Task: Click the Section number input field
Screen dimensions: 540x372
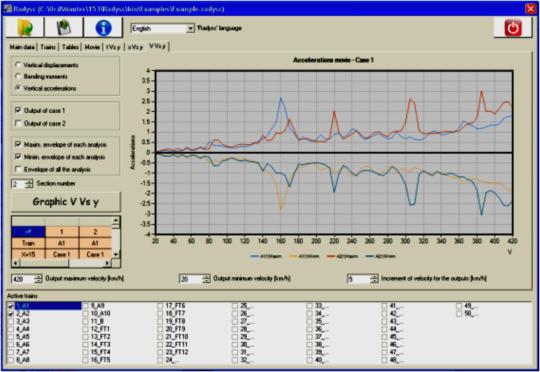Action: (x=19, y=184)
